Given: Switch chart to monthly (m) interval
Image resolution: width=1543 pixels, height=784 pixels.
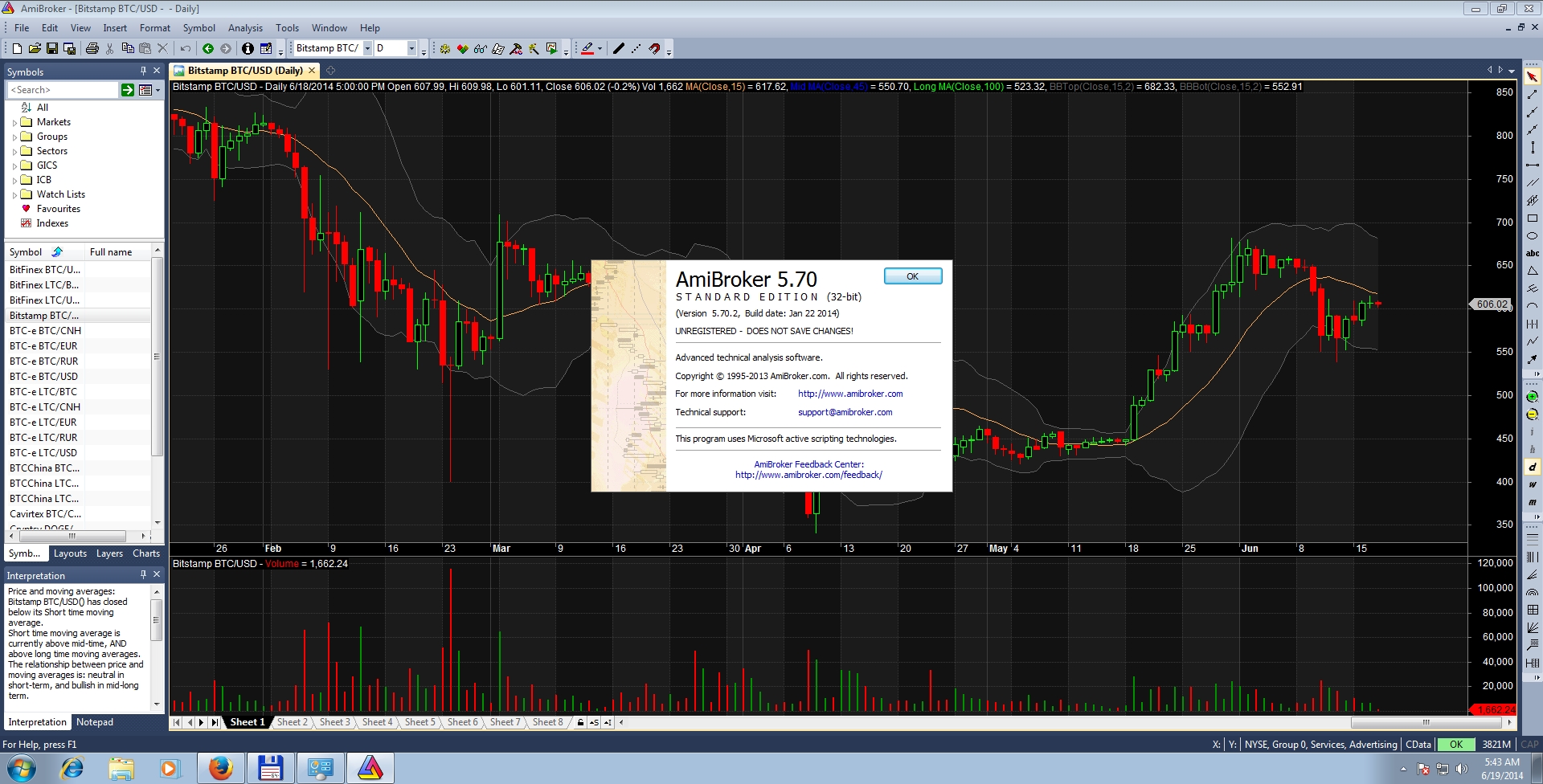Looking at the screenshot, I should coord(1533,502).
